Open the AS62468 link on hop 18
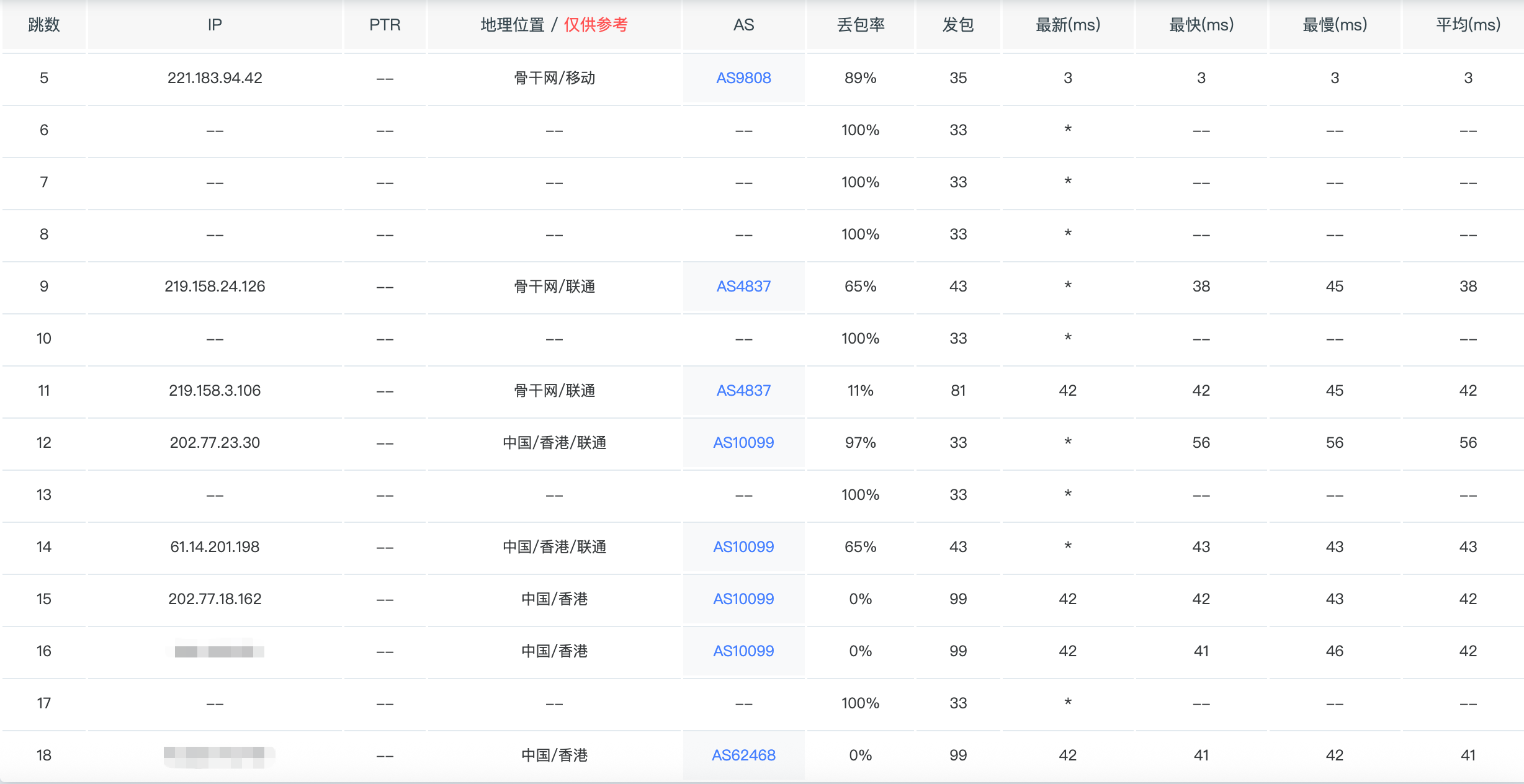Viewport: 1524px width, 784px height. pyautogui.click(x=743, y=755)
